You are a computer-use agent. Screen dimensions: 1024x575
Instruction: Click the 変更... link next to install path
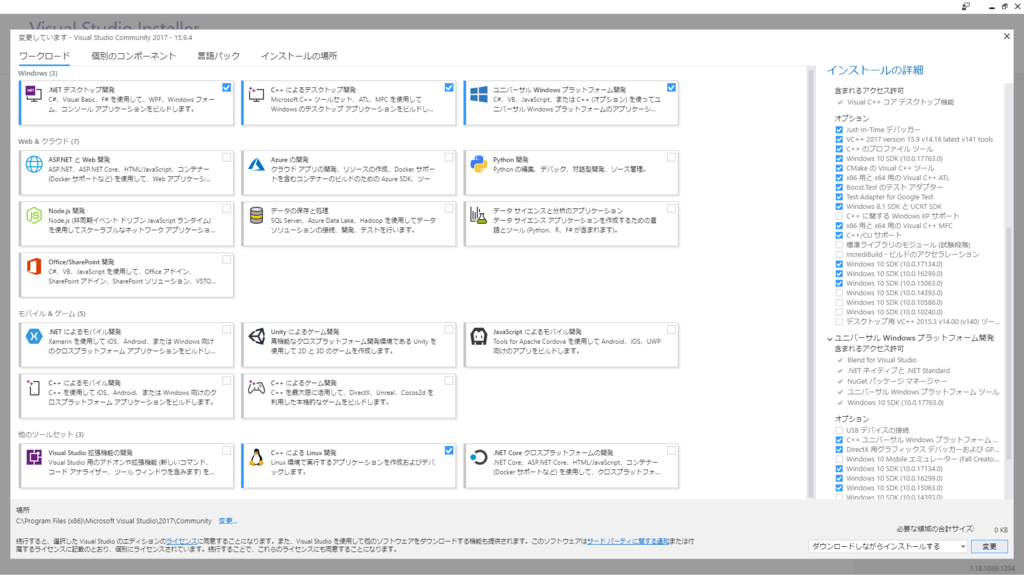point(227,521)
